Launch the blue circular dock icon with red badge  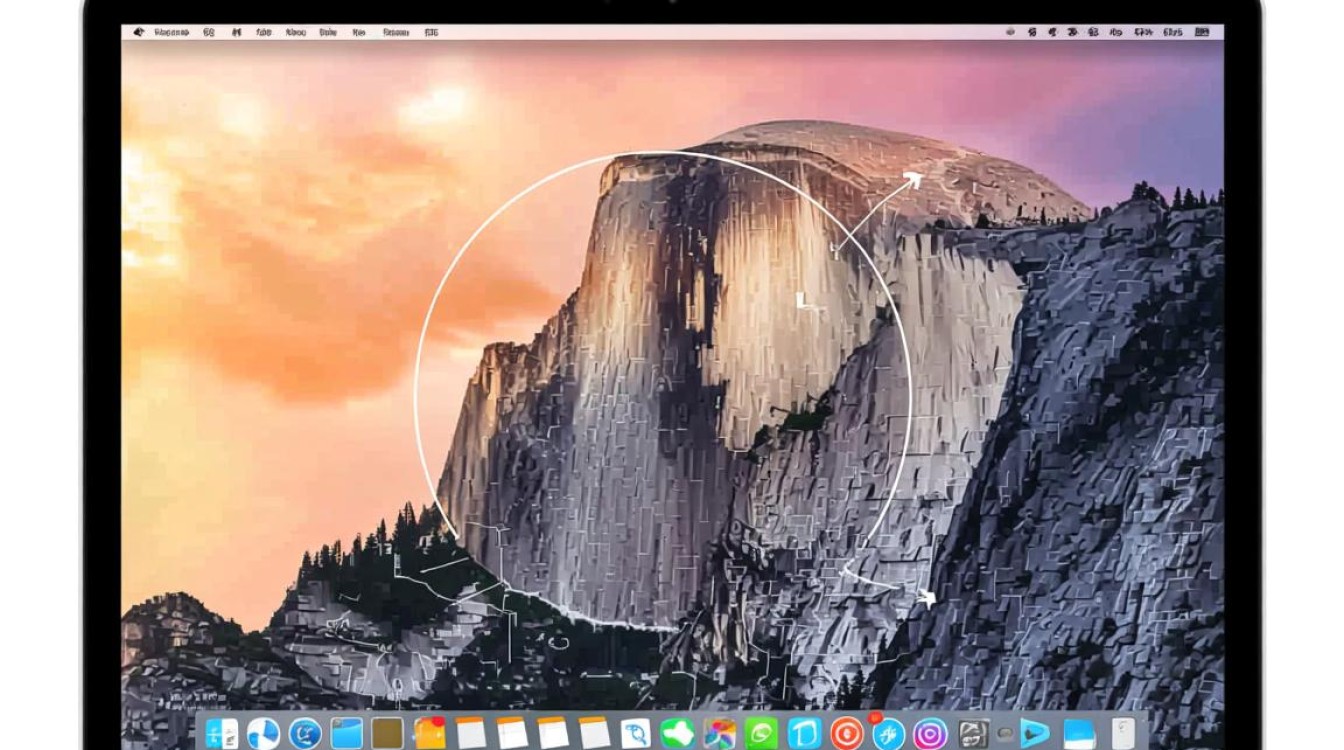pos(888,733)
